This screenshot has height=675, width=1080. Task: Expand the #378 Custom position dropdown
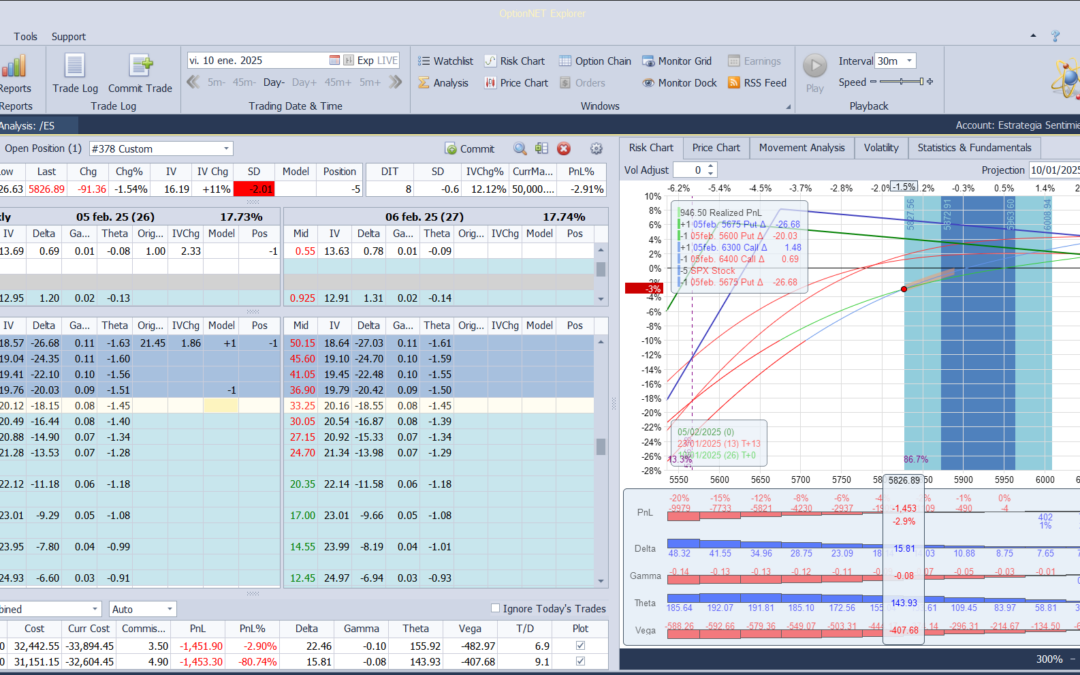click(x=225, y=149)
